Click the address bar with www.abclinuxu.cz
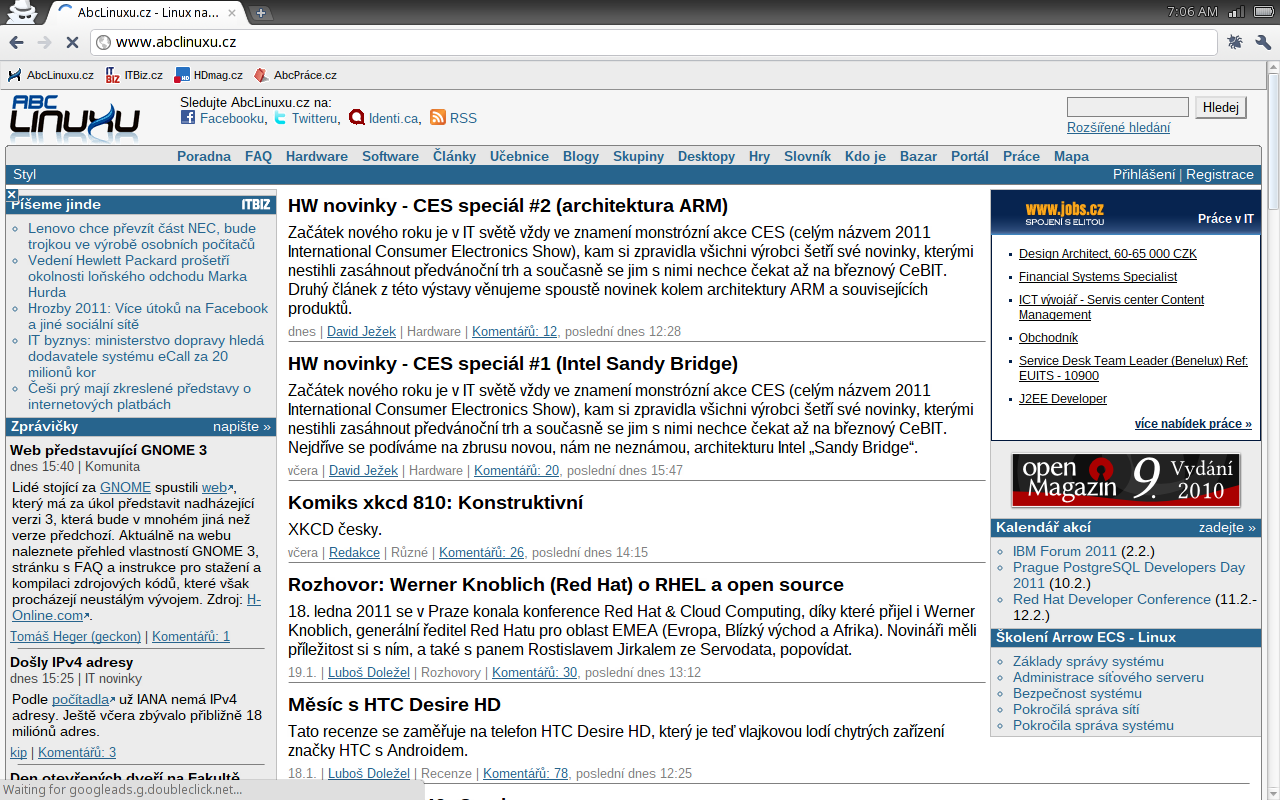Screen dimensions: 1280x800 [x=653, y=42]
